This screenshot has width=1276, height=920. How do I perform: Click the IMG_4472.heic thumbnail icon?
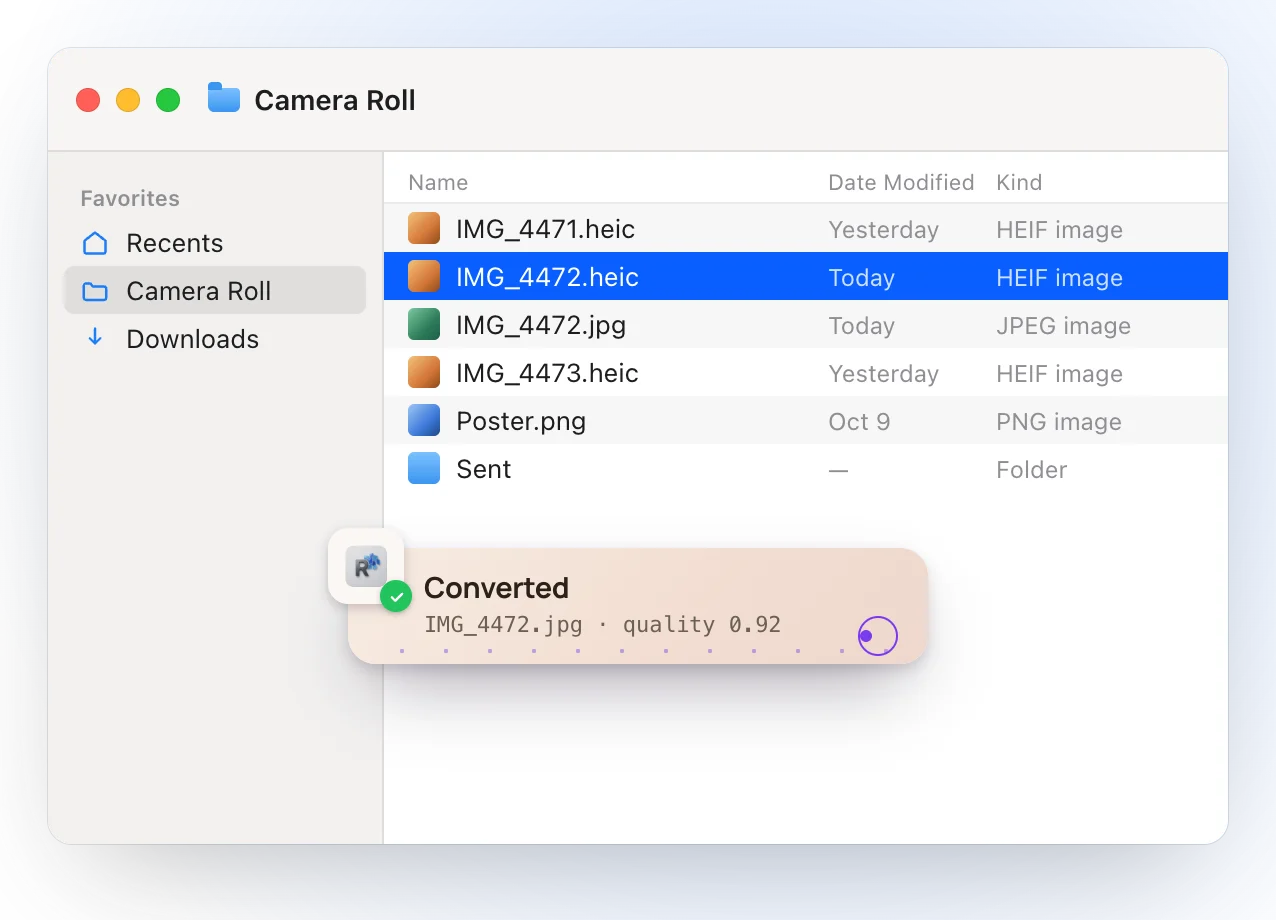click(x=424, y=277)
